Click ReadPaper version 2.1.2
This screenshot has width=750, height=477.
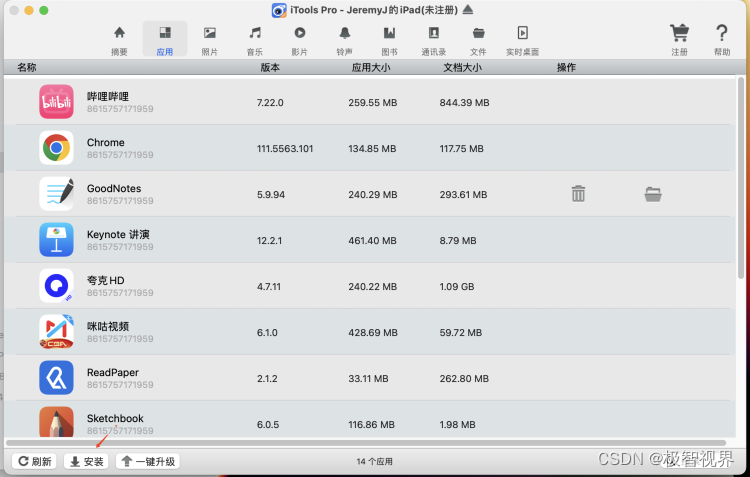[267, 378]
